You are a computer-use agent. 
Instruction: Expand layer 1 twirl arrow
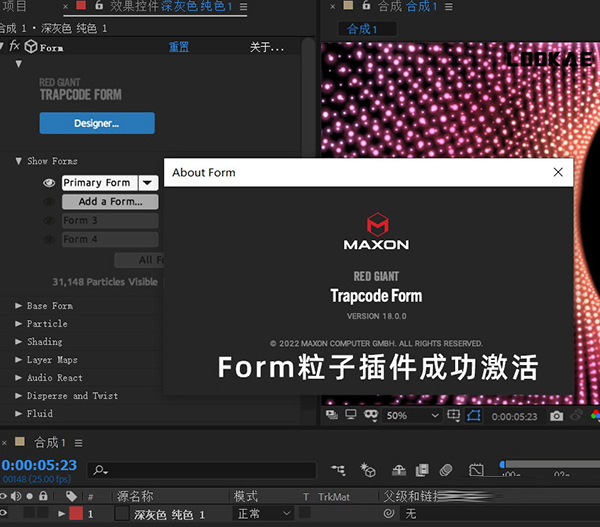61,514
